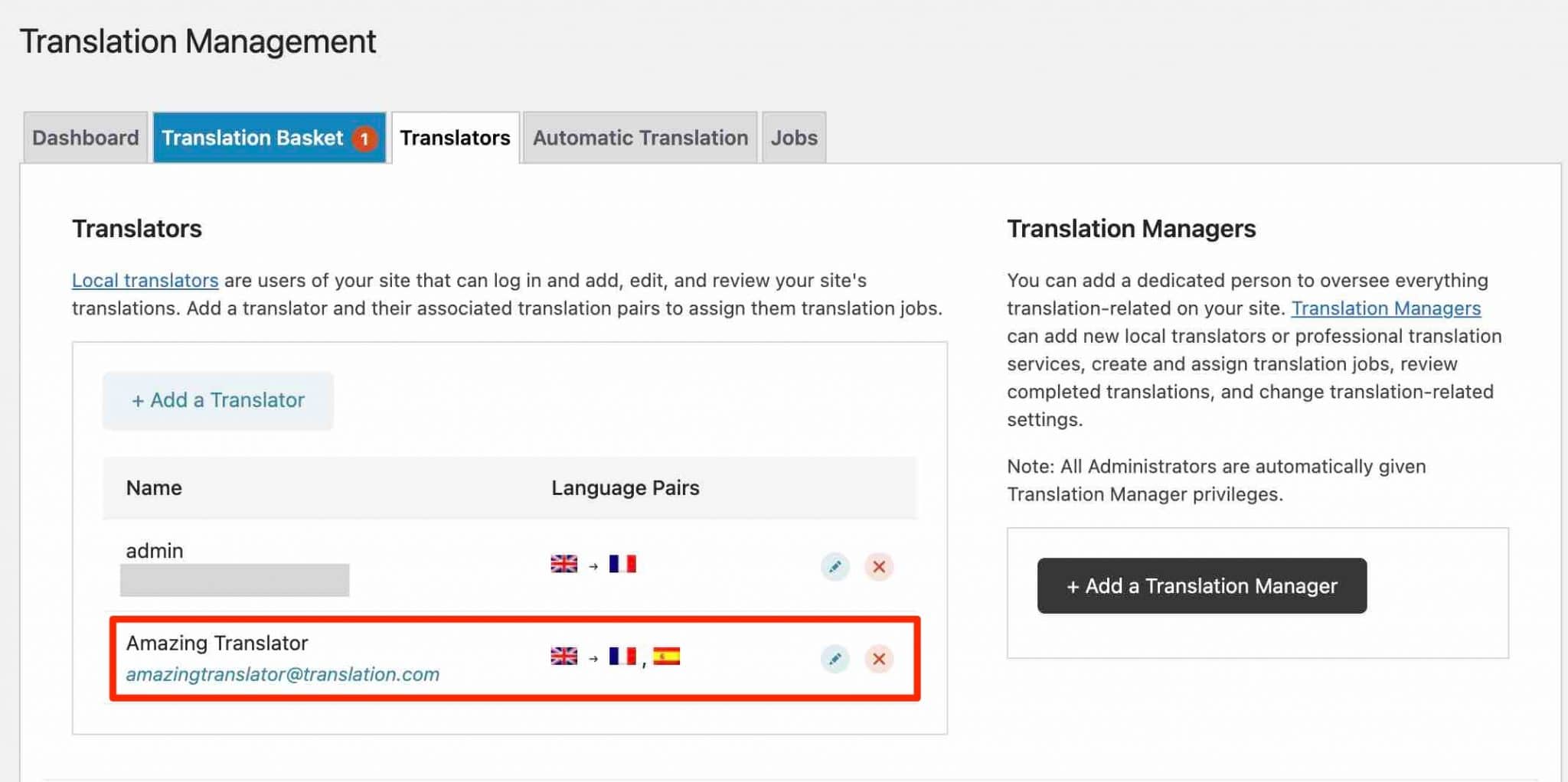
Task: Follow the Translation Managers link
Action: 1385,308
